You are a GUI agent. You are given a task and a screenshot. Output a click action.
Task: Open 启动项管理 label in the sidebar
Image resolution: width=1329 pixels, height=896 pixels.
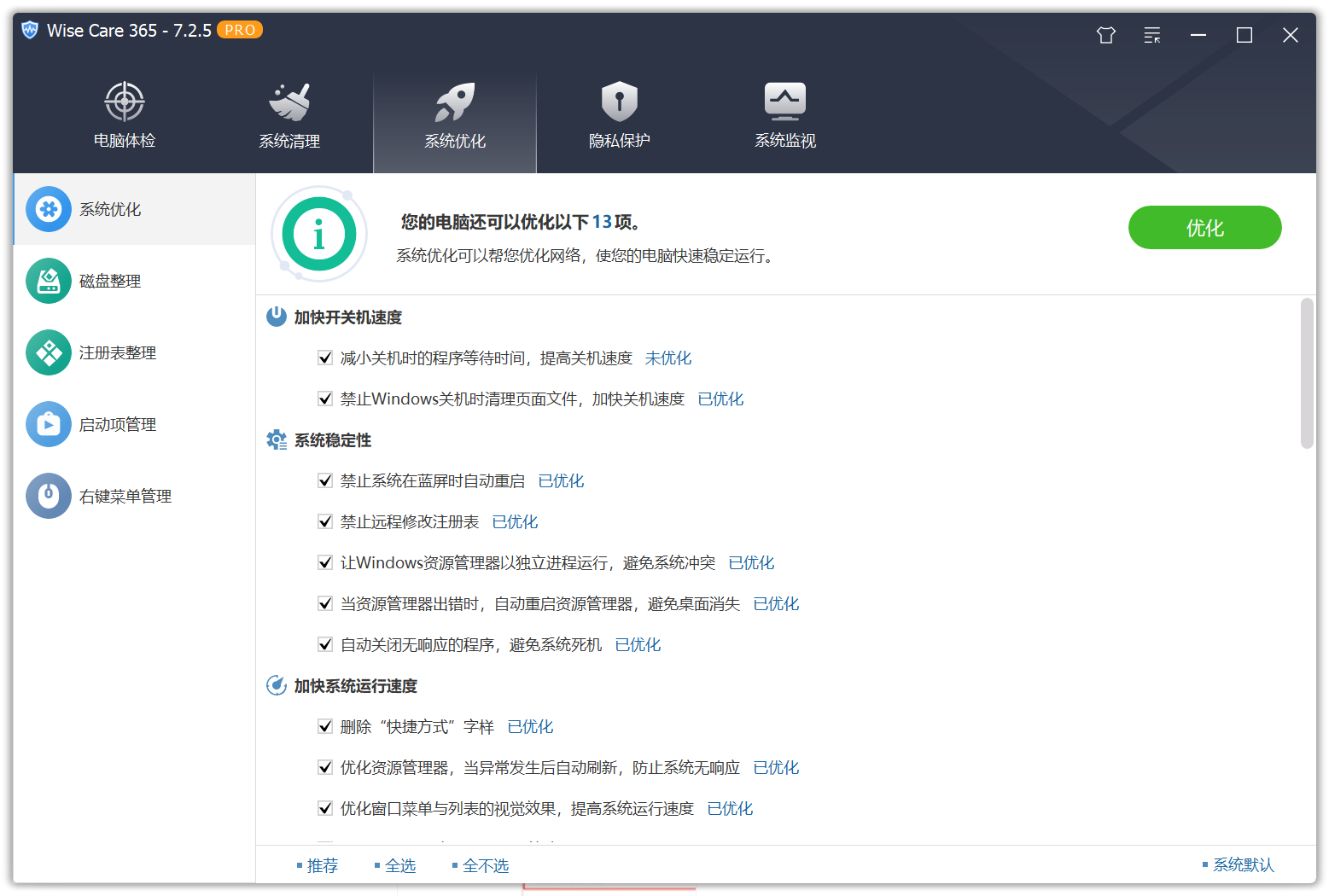coord(118,424)
